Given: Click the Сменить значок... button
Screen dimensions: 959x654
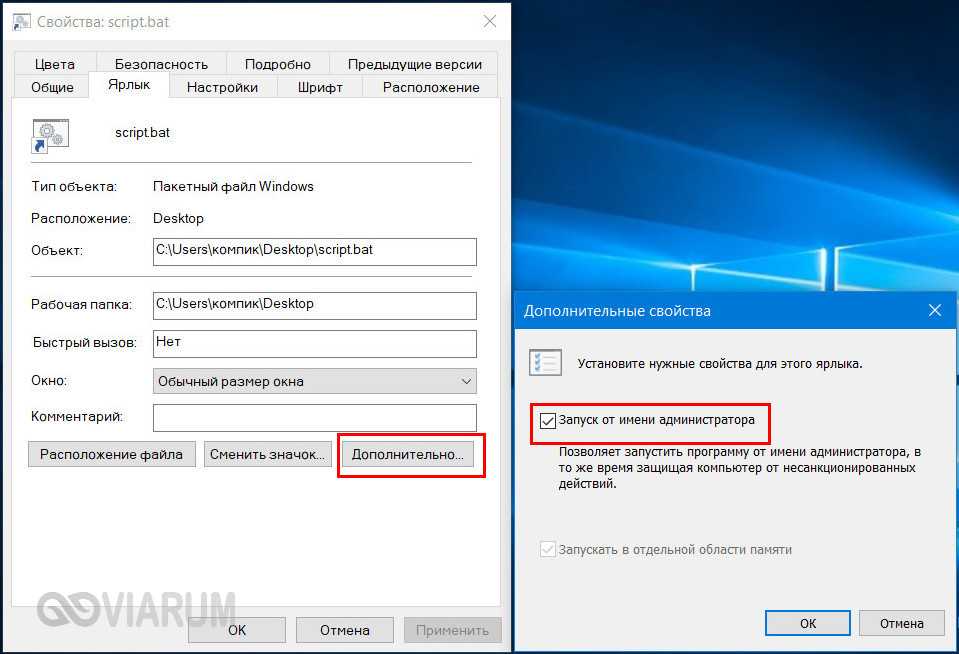Looking at the screenshot, I should (x=267, y=455).
